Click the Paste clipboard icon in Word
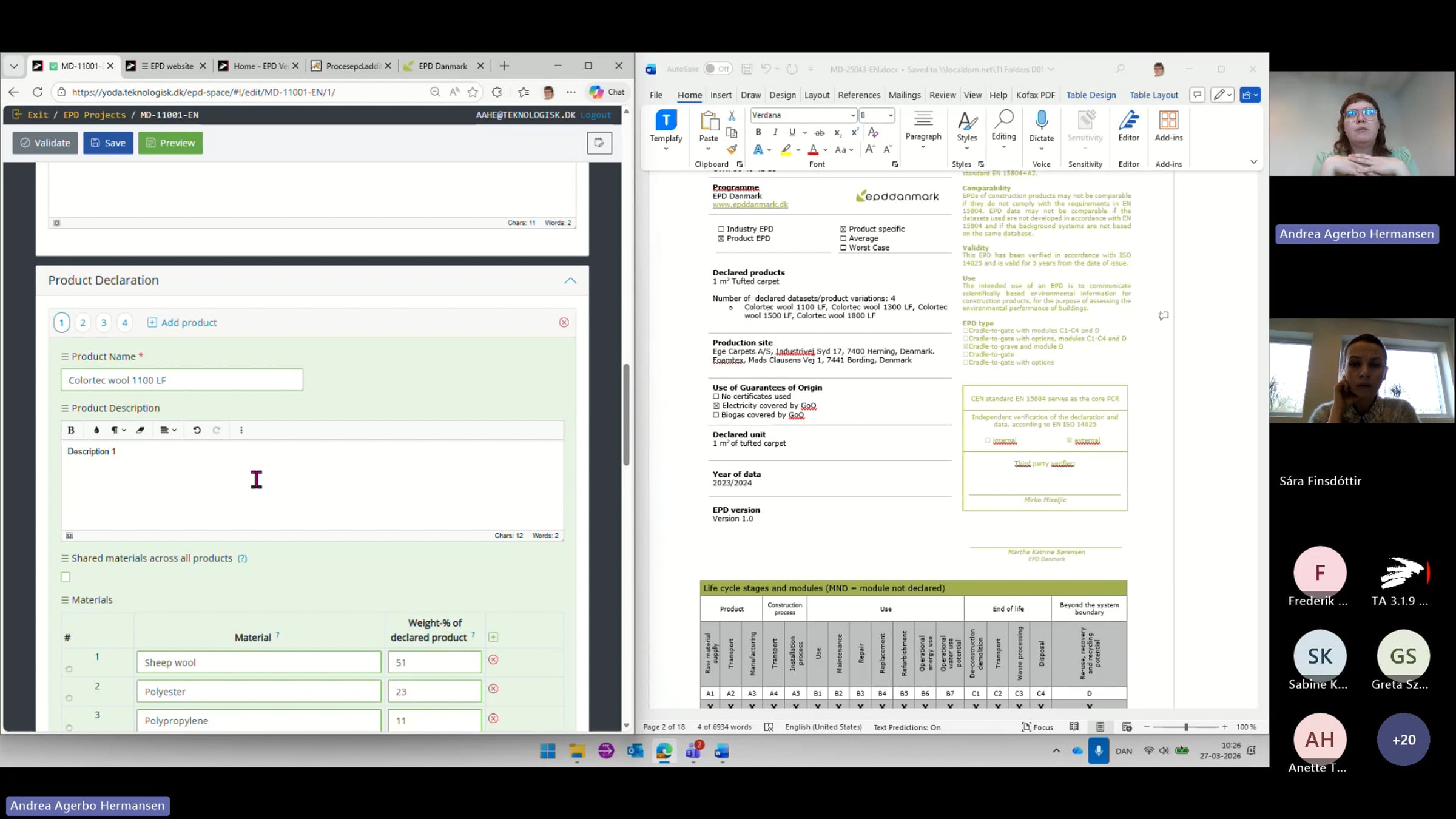1456x819 pixels. click(x=709, y=121)
